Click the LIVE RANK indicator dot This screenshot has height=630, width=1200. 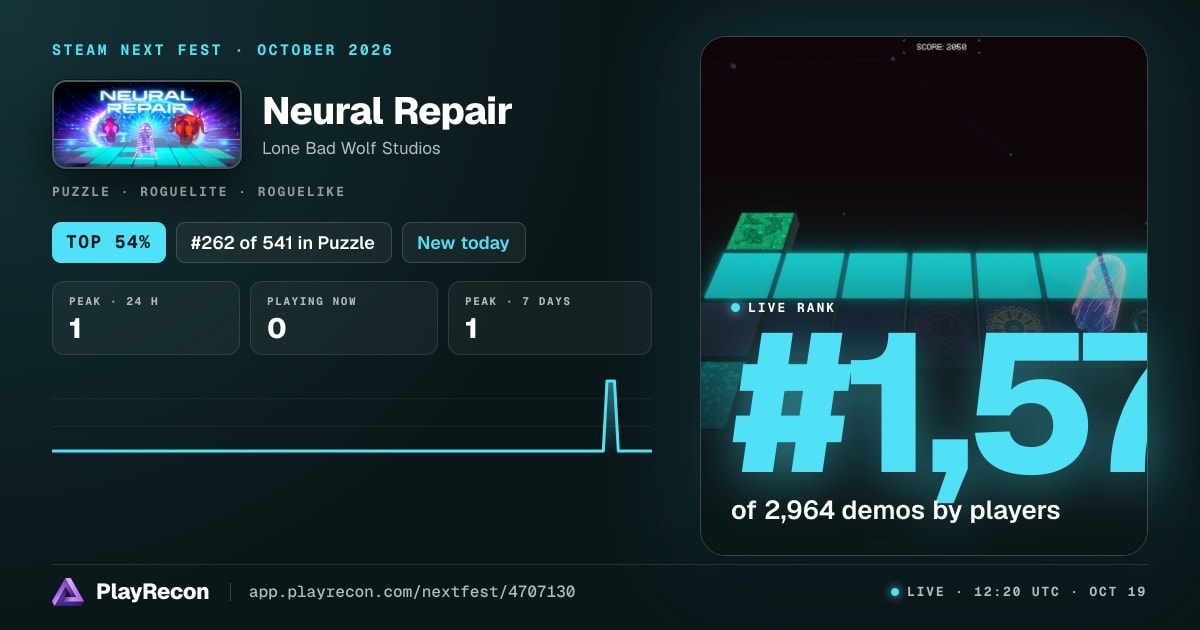[736, 308]
